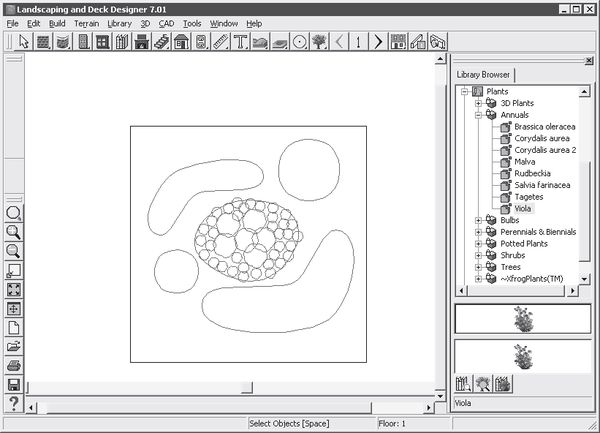Click the Zoom In magnifier icon
This screenshot has height=433, width=600.
(x=15, y=232)
